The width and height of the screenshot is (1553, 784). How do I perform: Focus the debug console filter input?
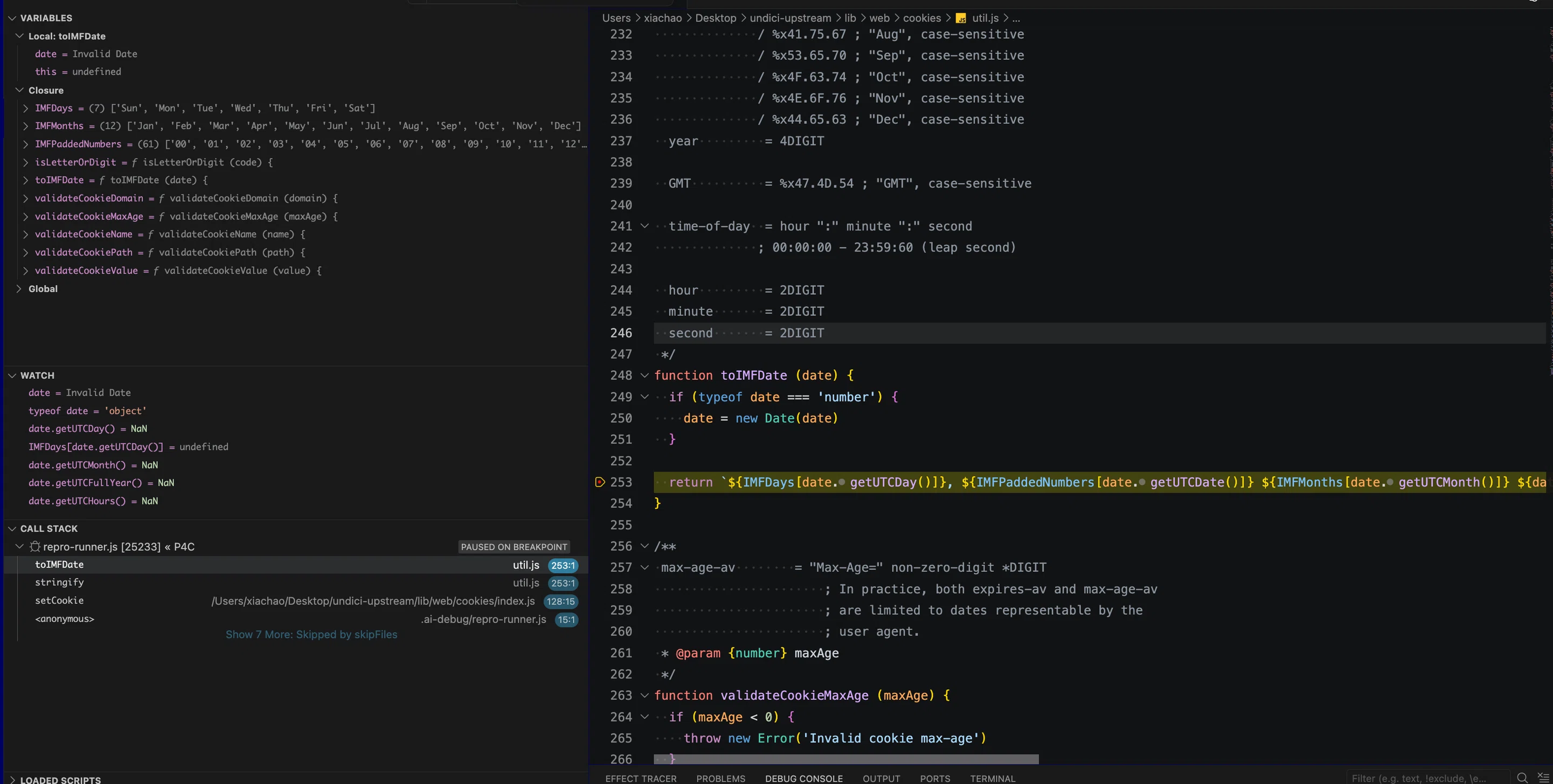(x=1427, y=778)
